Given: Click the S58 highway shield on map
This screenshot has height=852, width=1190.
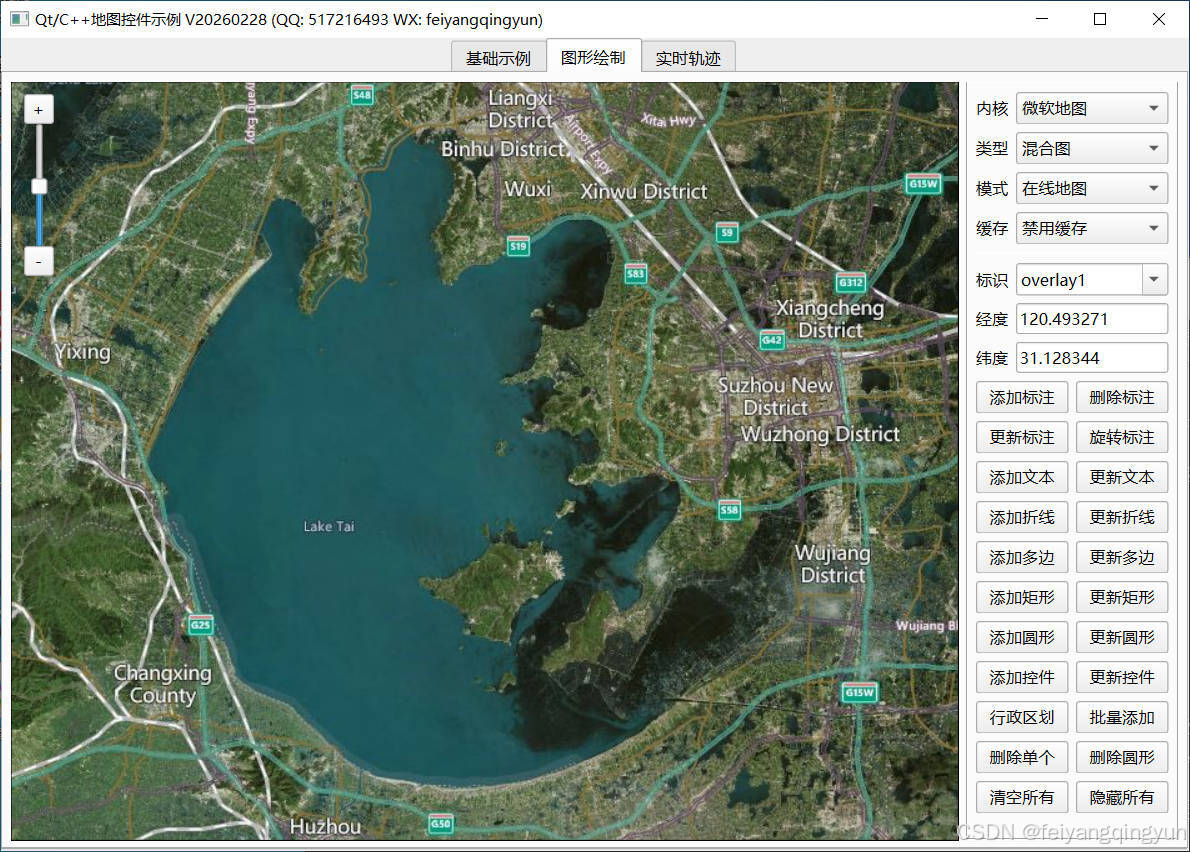Looking at the screenshot, I should tap(729, 510).
